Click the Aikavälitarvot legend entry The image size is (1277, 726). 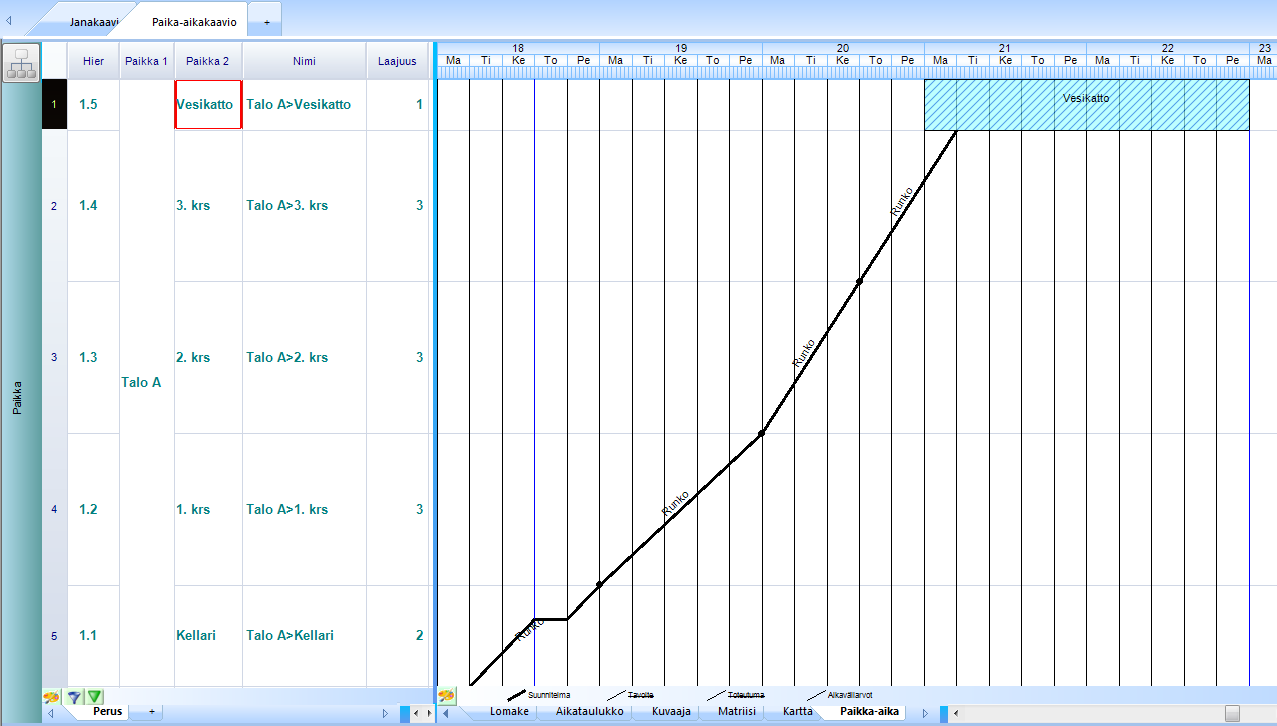(839, 694)
